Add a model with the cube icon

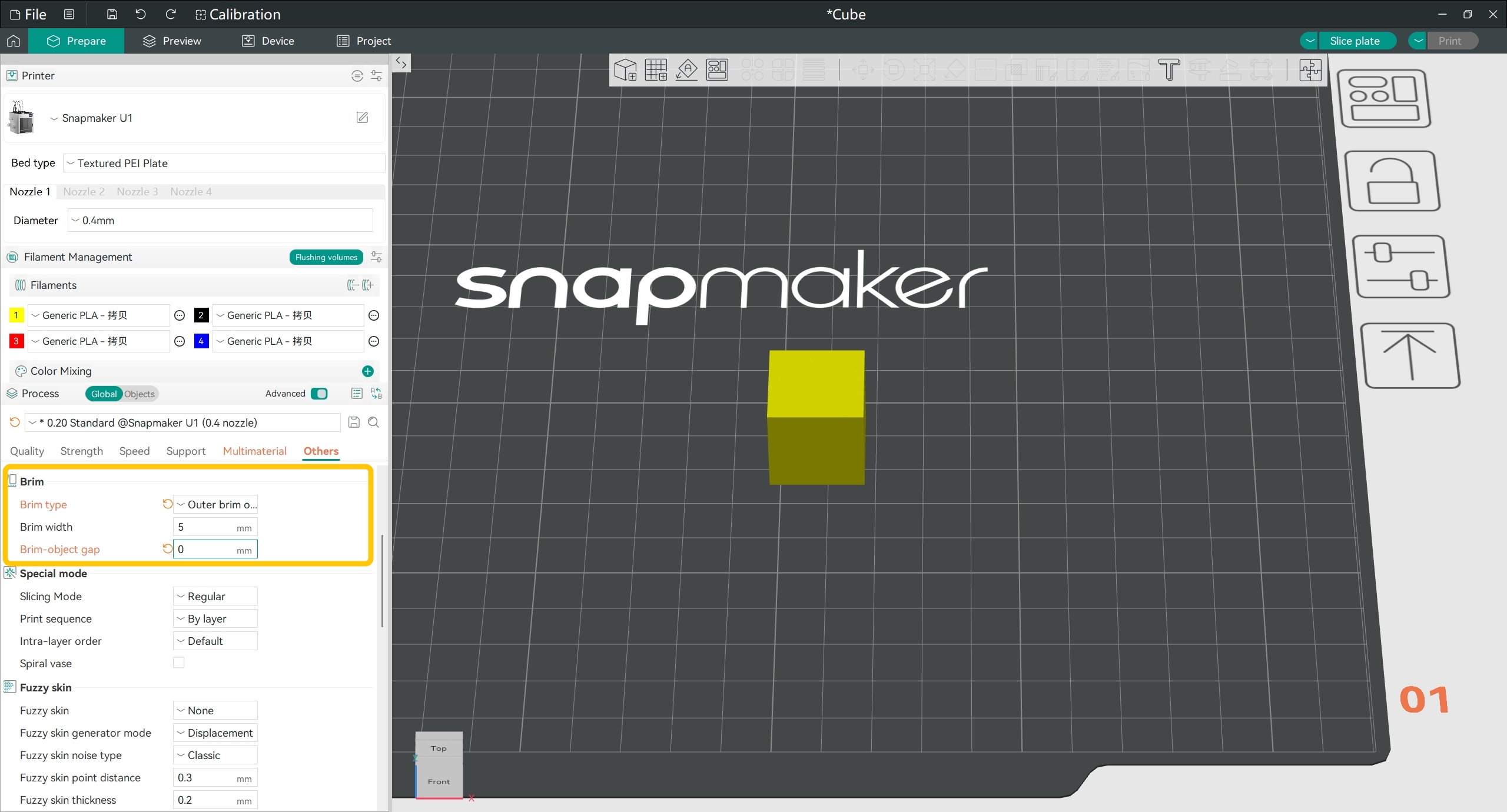point(625,70)
